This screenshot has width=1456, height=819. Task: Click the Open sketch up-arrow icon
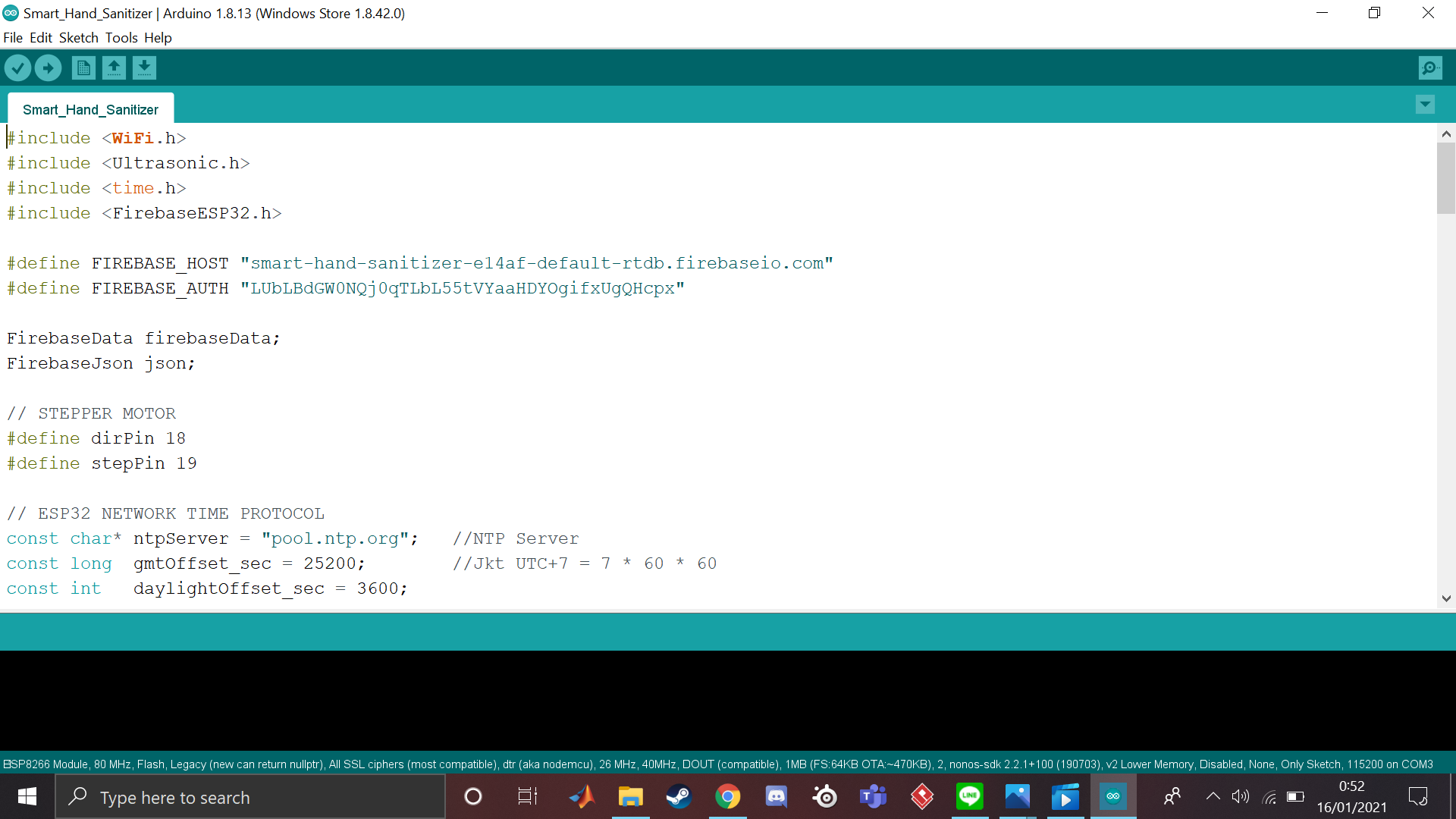tap(114, 68)
